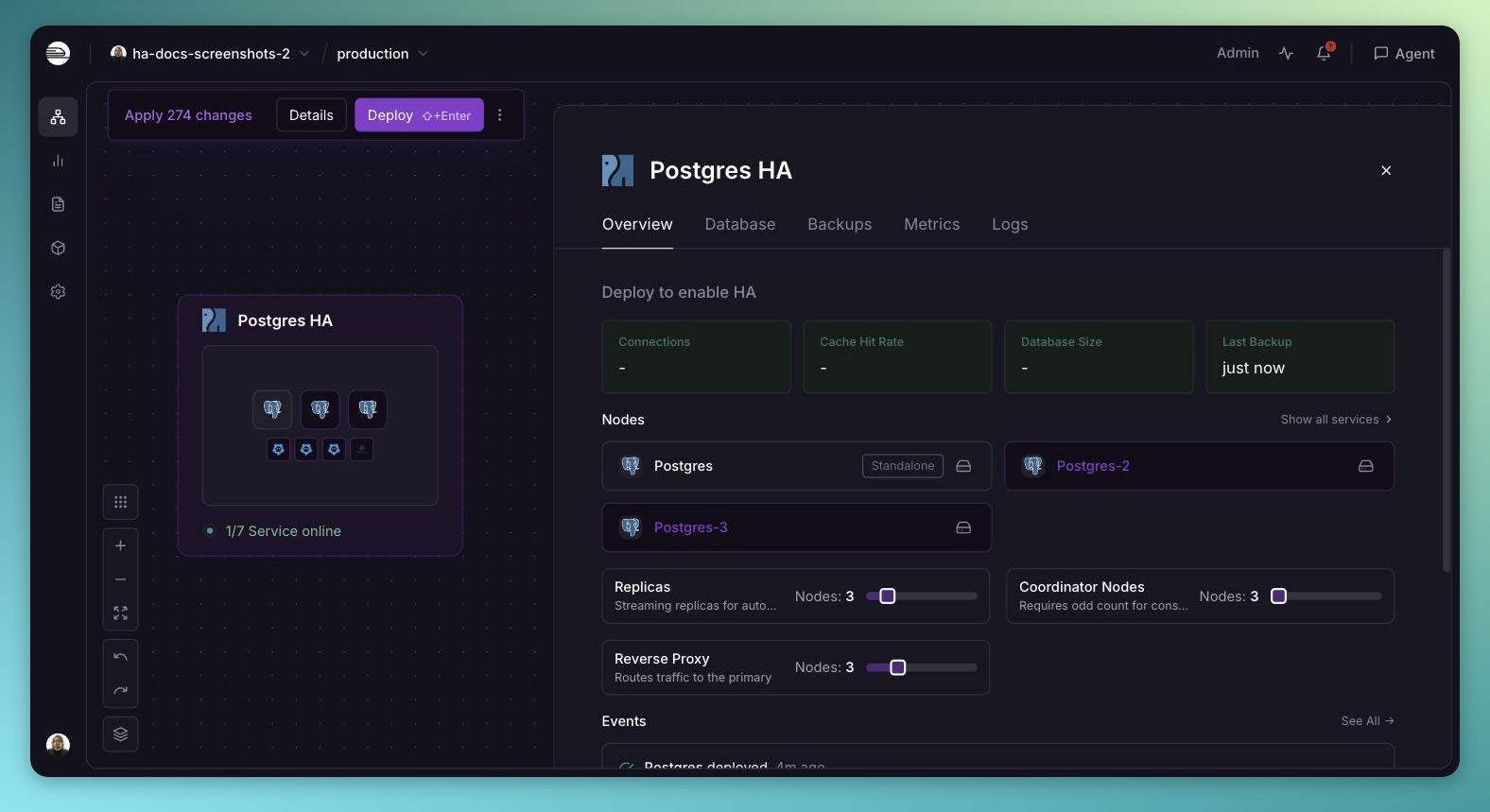The image size is (1490, 812).
Task: Switch to the Backups tab
Action: point(840,224)
